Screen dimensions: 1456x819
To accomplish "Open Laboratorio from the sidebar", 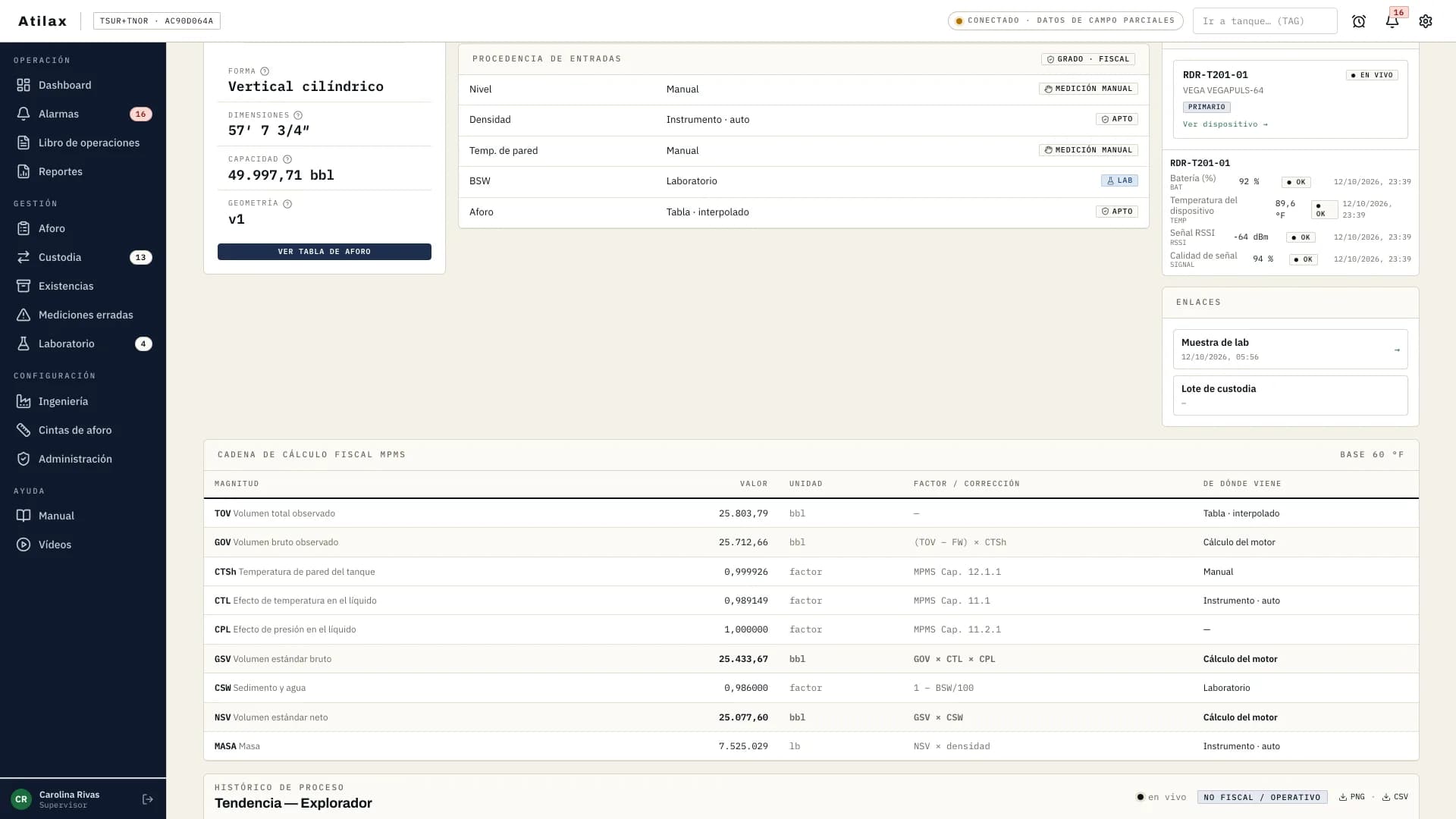I will coord(83,344).
